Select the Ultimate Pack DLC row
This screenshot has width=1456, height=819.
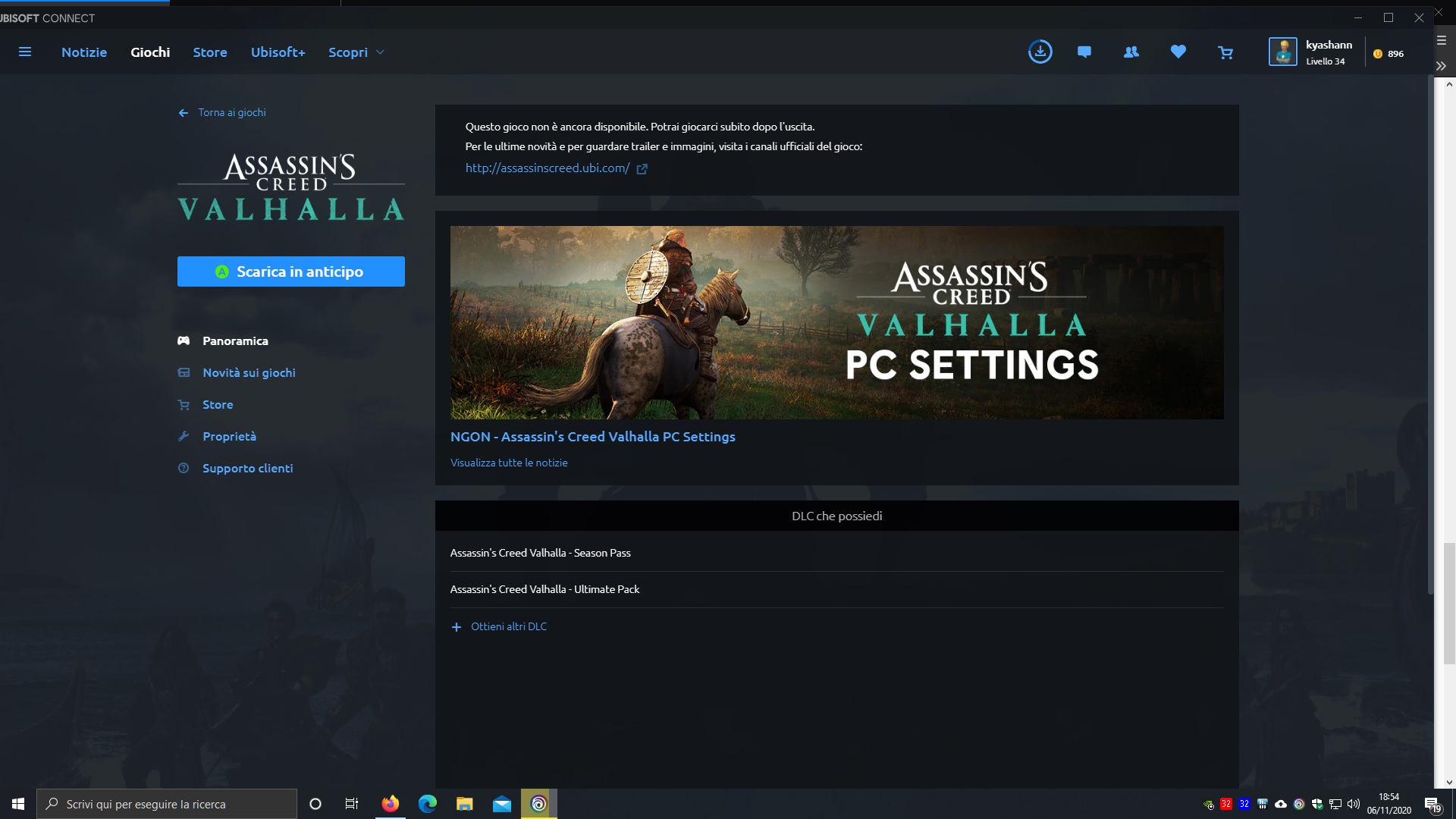[836, 589]
